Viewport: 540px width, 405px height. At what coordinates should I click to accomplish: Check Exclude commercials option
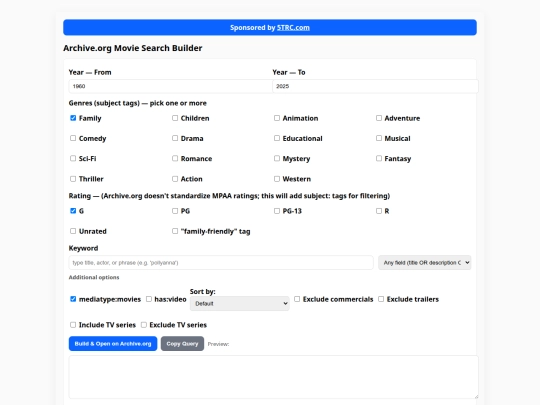[x=297, y=299]
